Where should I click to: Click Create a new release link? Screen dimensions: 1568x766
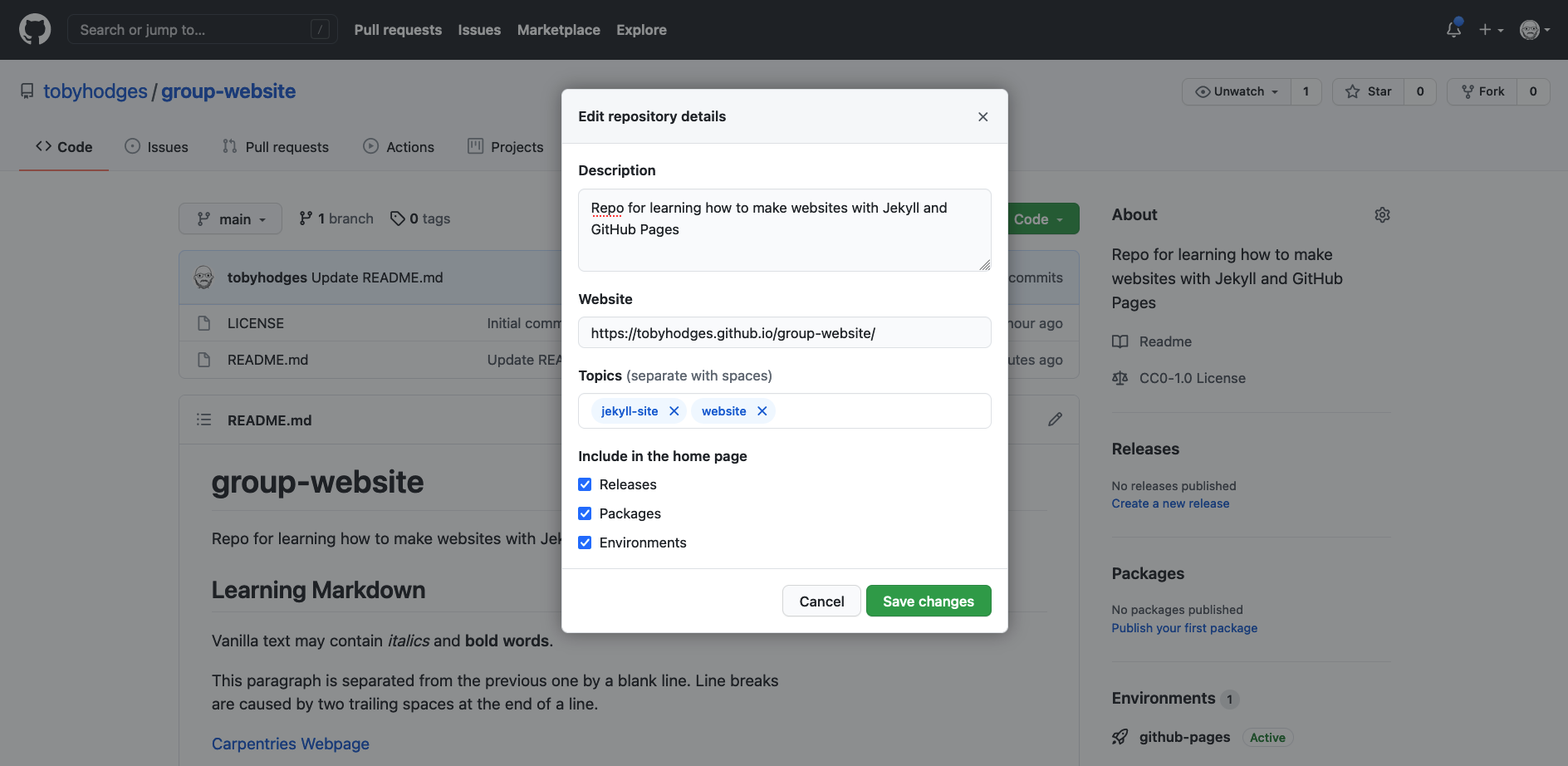(x=1170, y=503)
